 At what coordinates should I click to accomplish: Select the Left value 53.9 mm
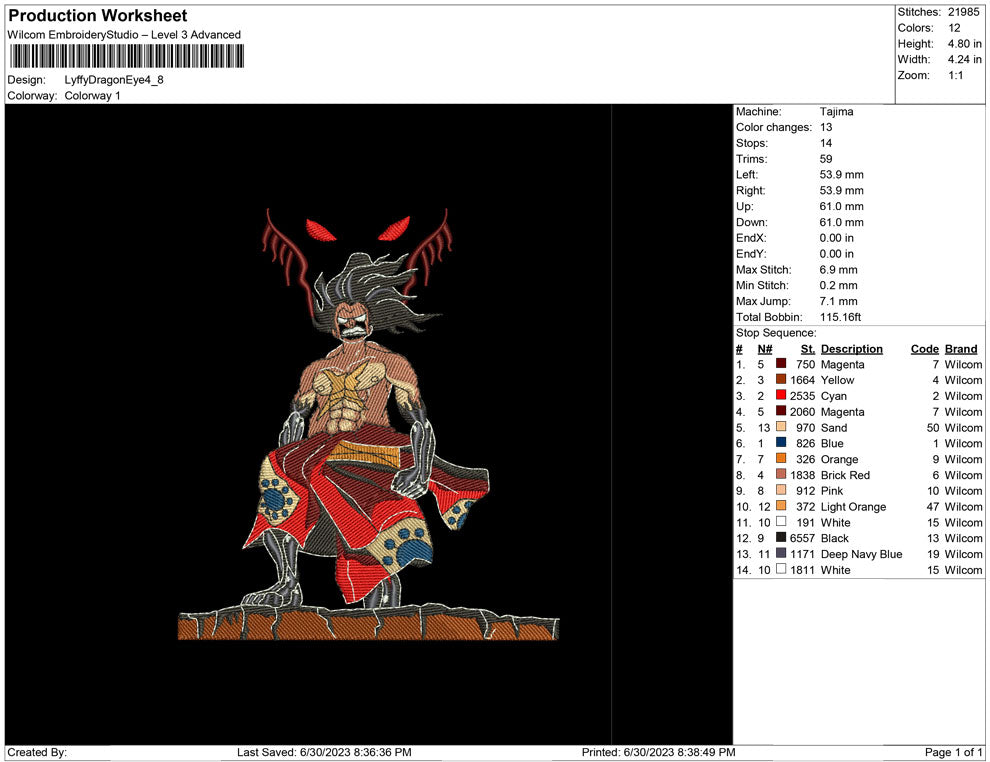pyautogui.click(x=842, y=174)
